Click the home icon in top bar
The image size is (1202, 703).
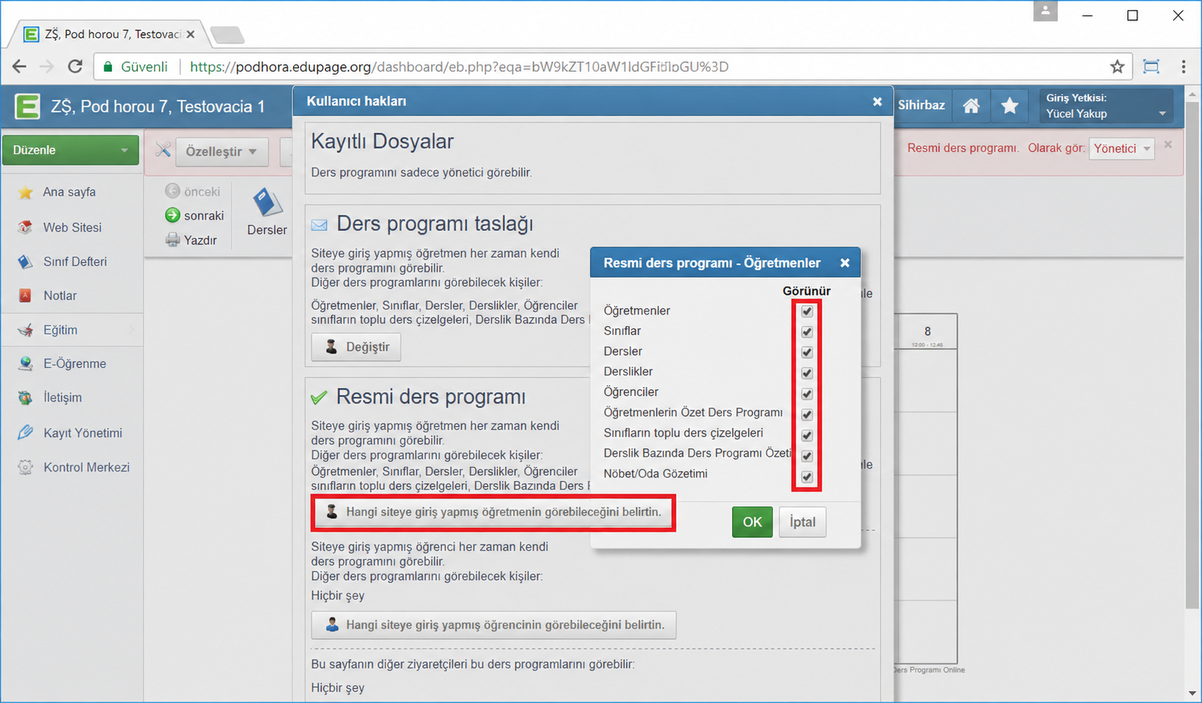click(x=970, y=106)
